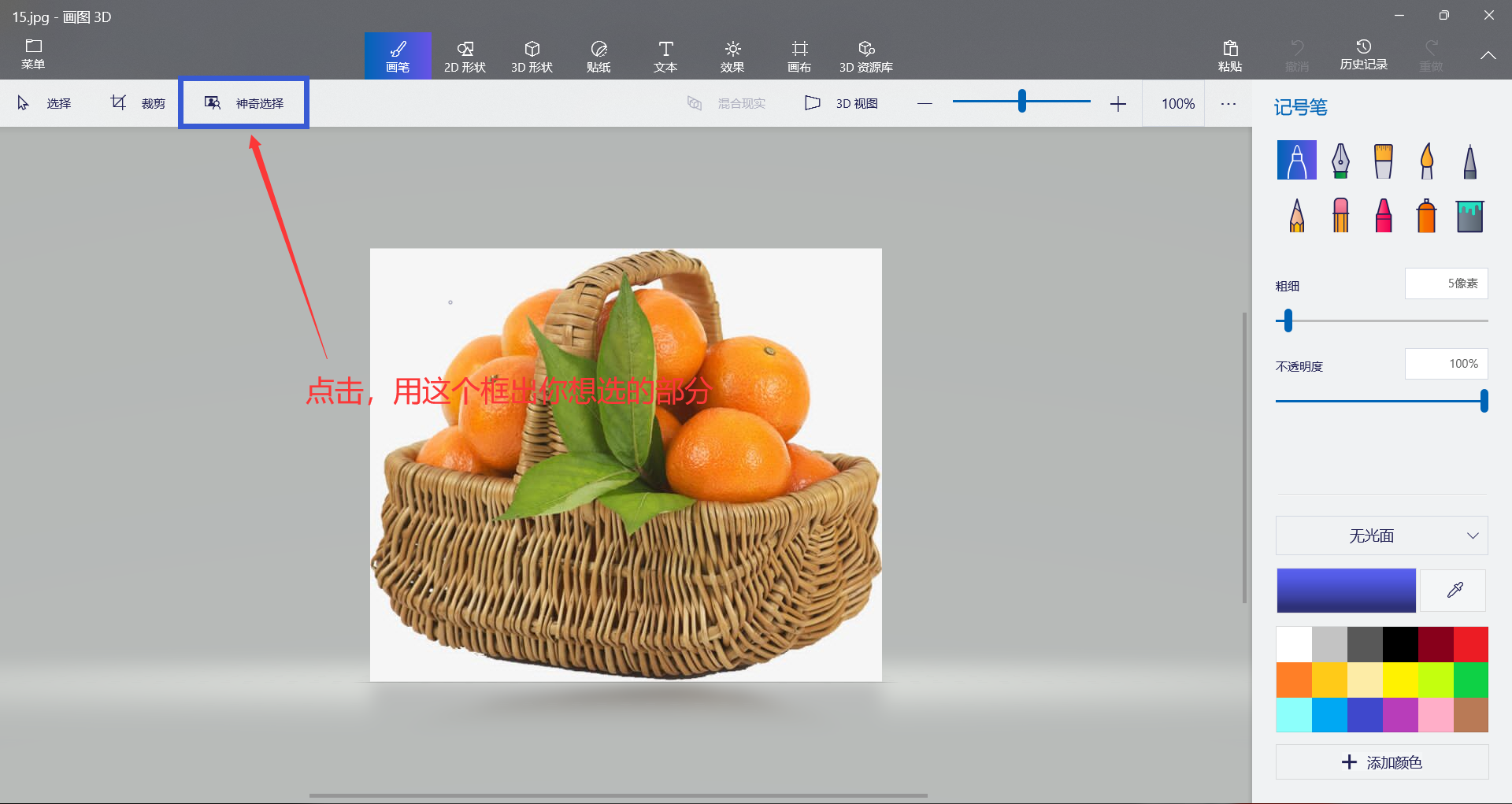Zoom out with the minus button
The image size is (1512, 804).
[x=925, y=103]
